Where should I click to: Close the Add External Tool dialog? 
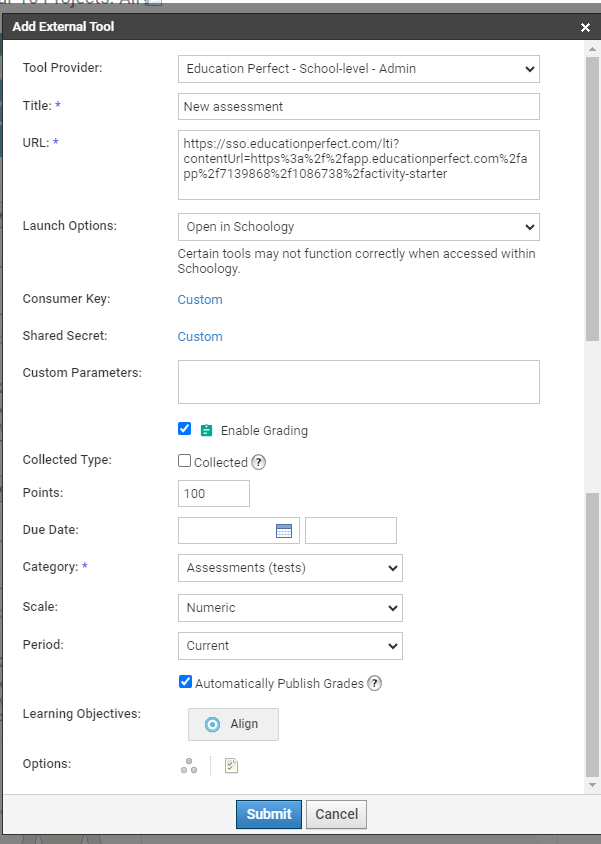pyautogui.click(x=585, y=27)
